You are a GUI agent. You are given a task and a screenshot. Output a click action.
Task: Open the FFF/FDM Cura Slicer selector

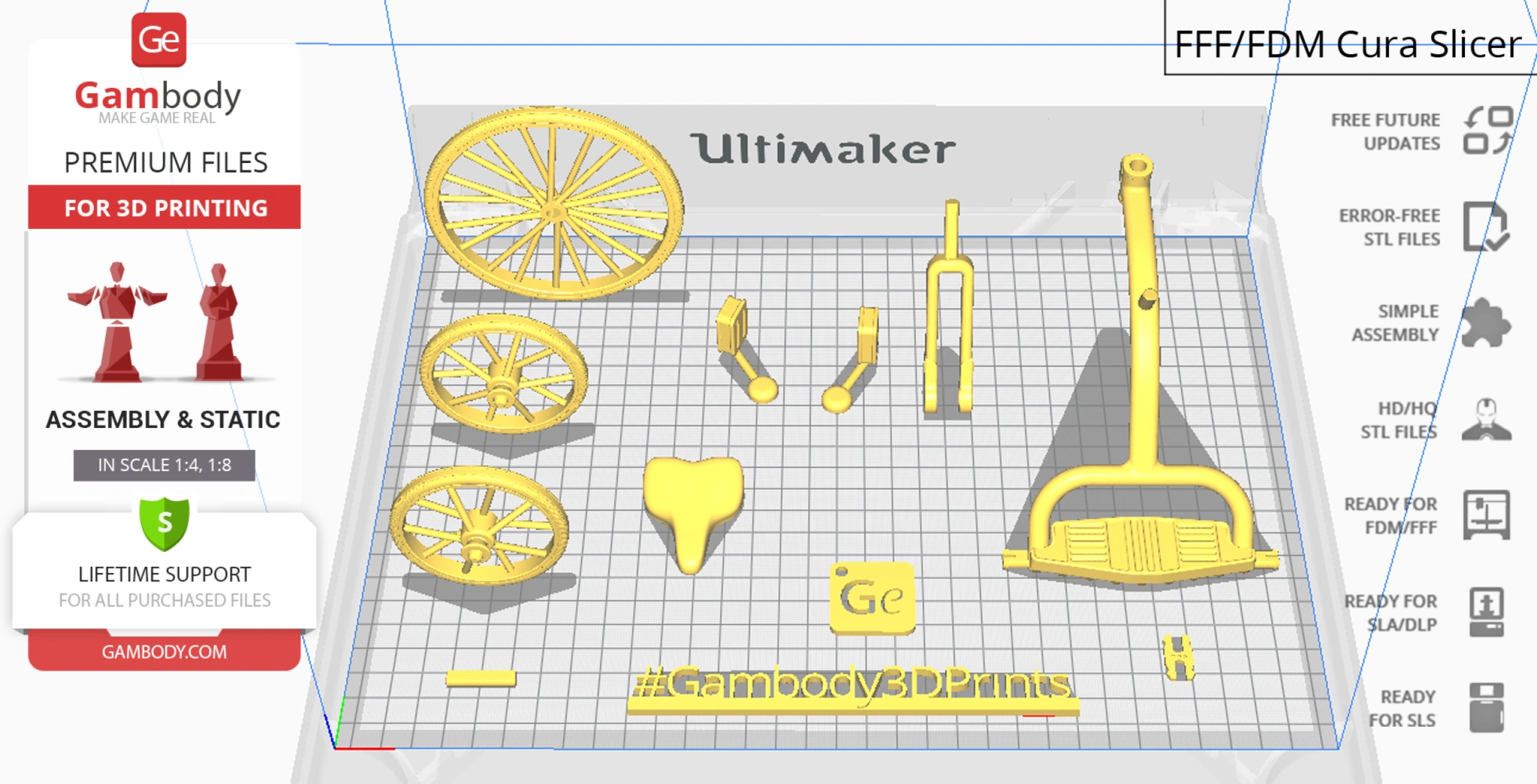click(1345, 45)
